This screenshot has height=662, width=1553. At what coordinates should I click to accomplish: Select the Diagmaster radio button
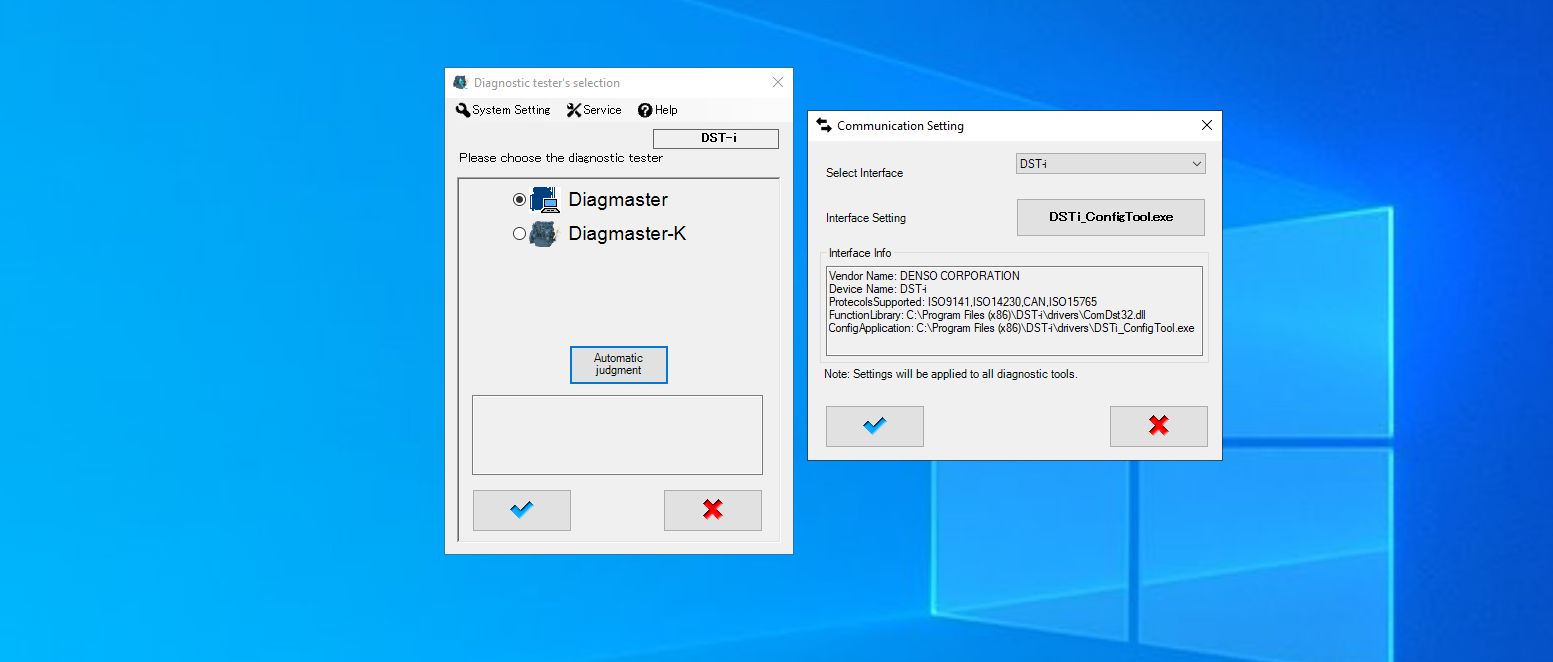[x=519, y=199]
